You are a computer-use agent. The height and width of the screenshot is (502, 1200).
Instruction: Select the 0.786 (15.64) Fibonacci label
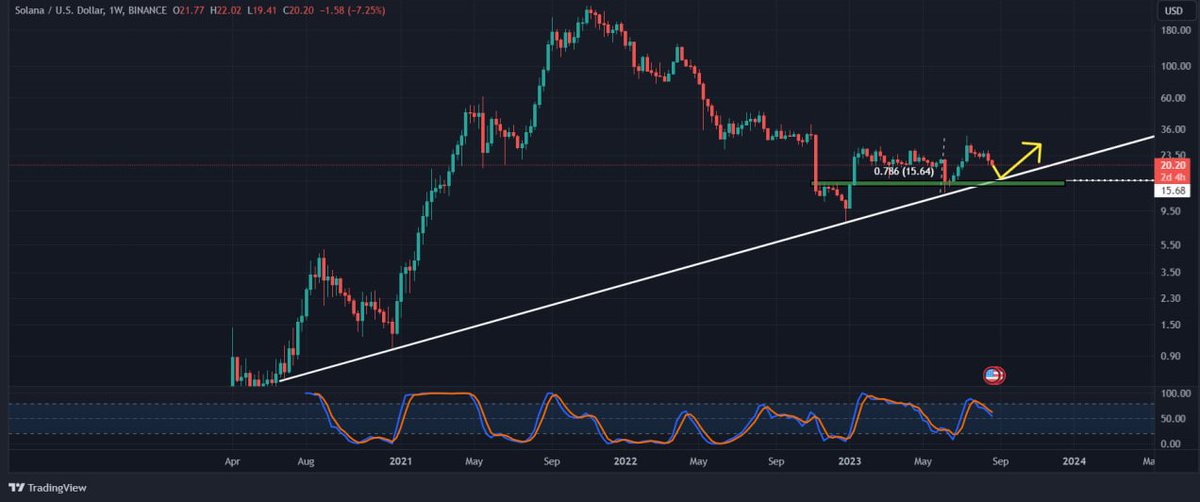[903, 171]
